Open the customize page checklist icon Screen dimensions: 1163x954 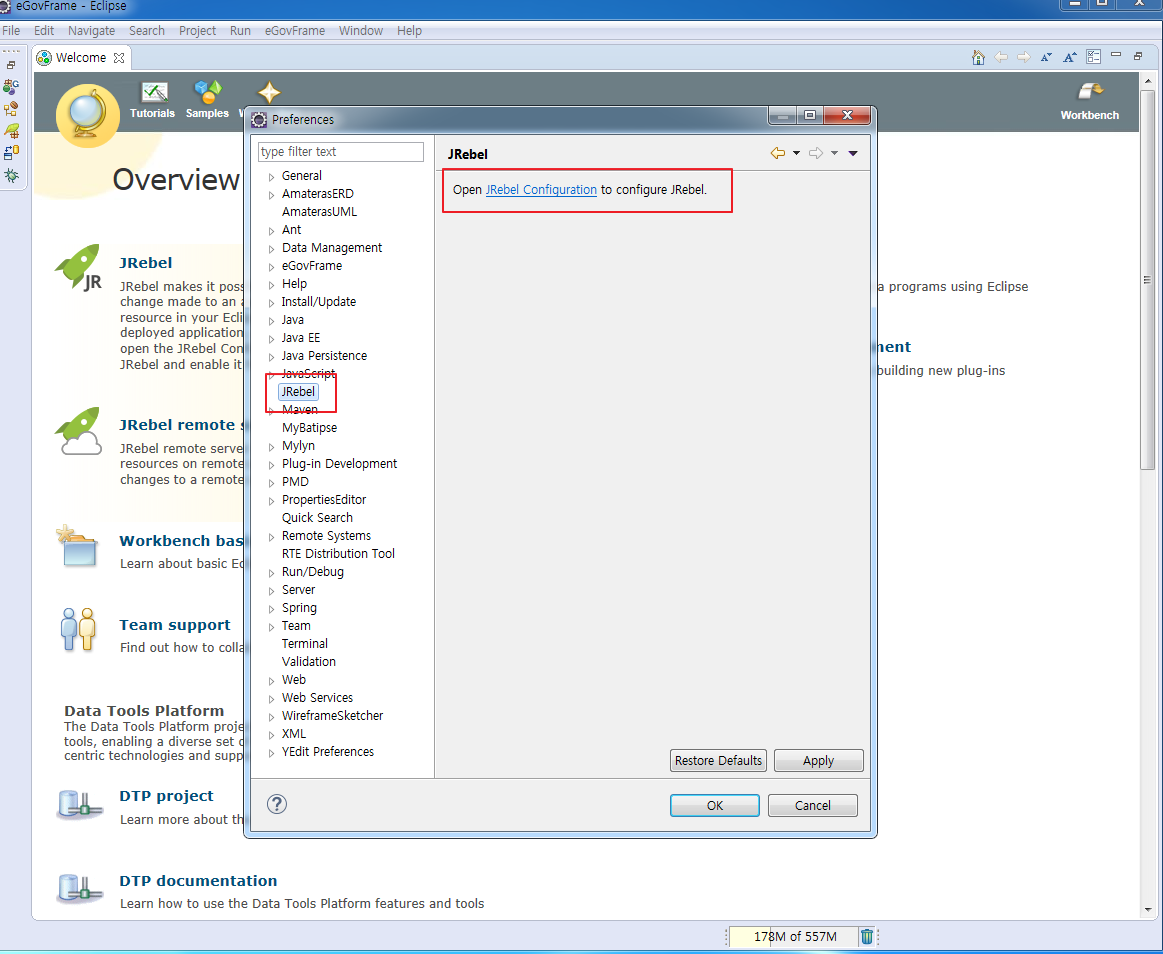coord(1093,57)
